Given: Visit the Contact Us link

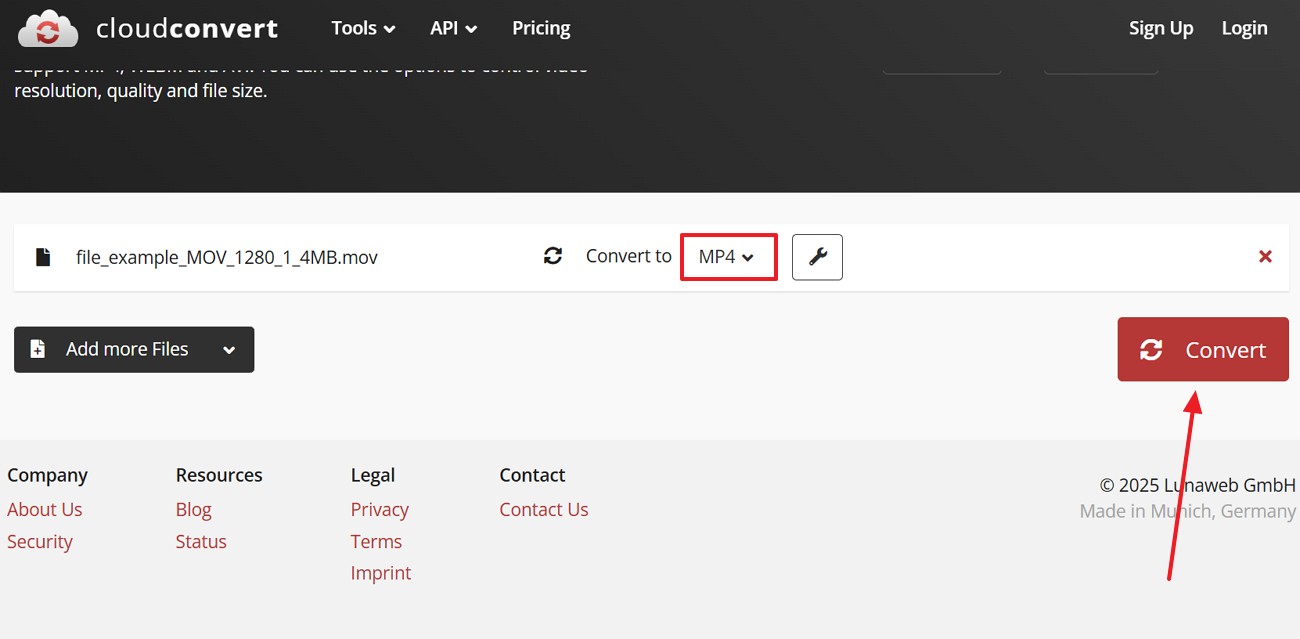Looking at the screenshot, I should [543, 509].
